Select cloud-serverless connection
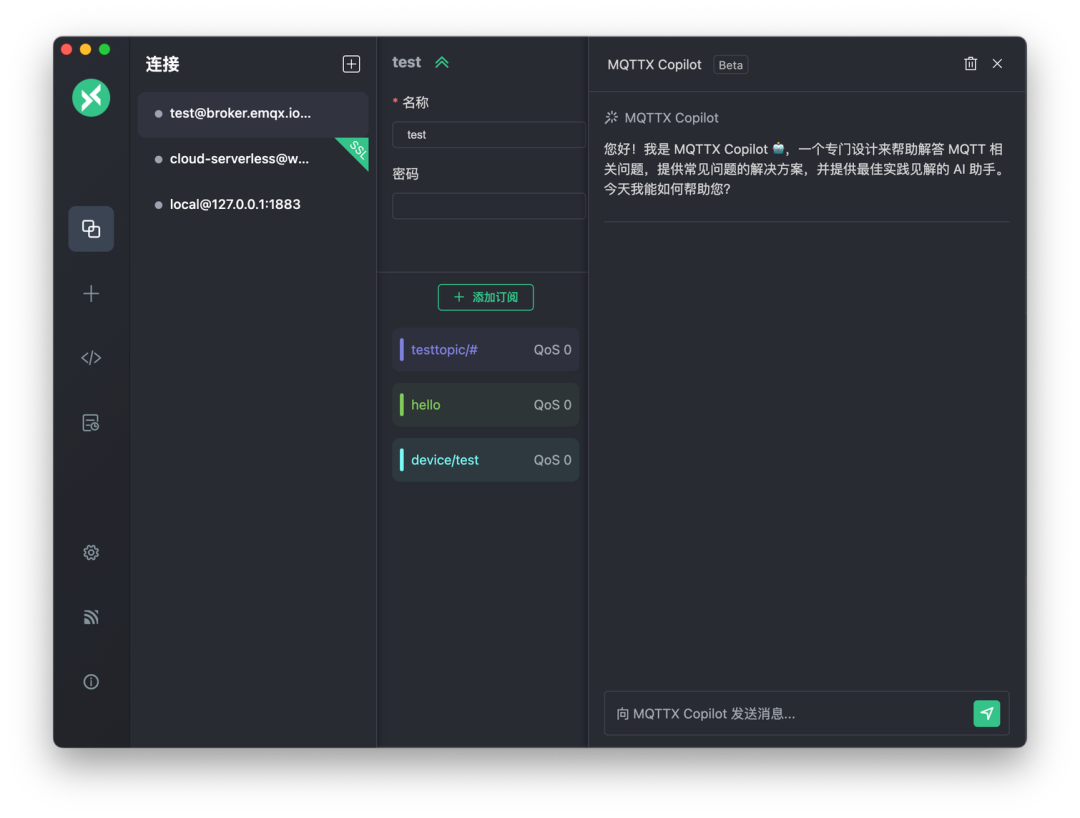 253,159
